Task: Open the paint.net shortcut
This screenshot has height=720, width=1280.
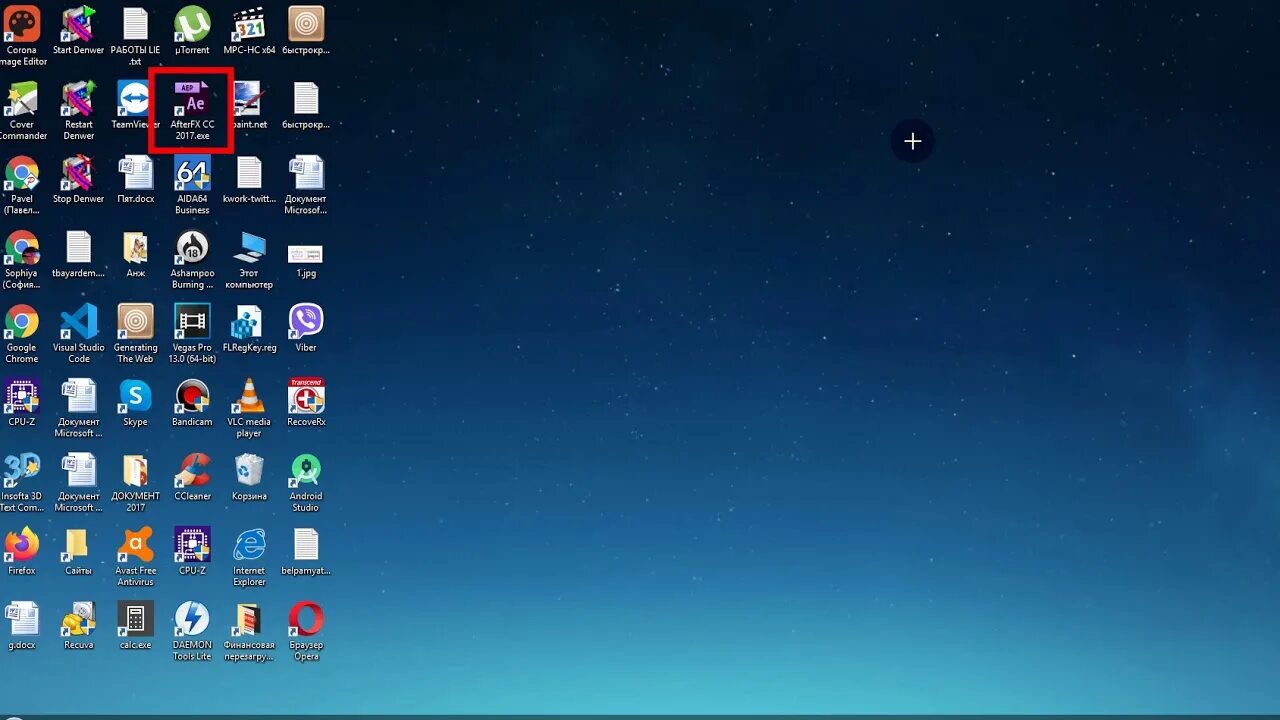Action: click(249, 105)
